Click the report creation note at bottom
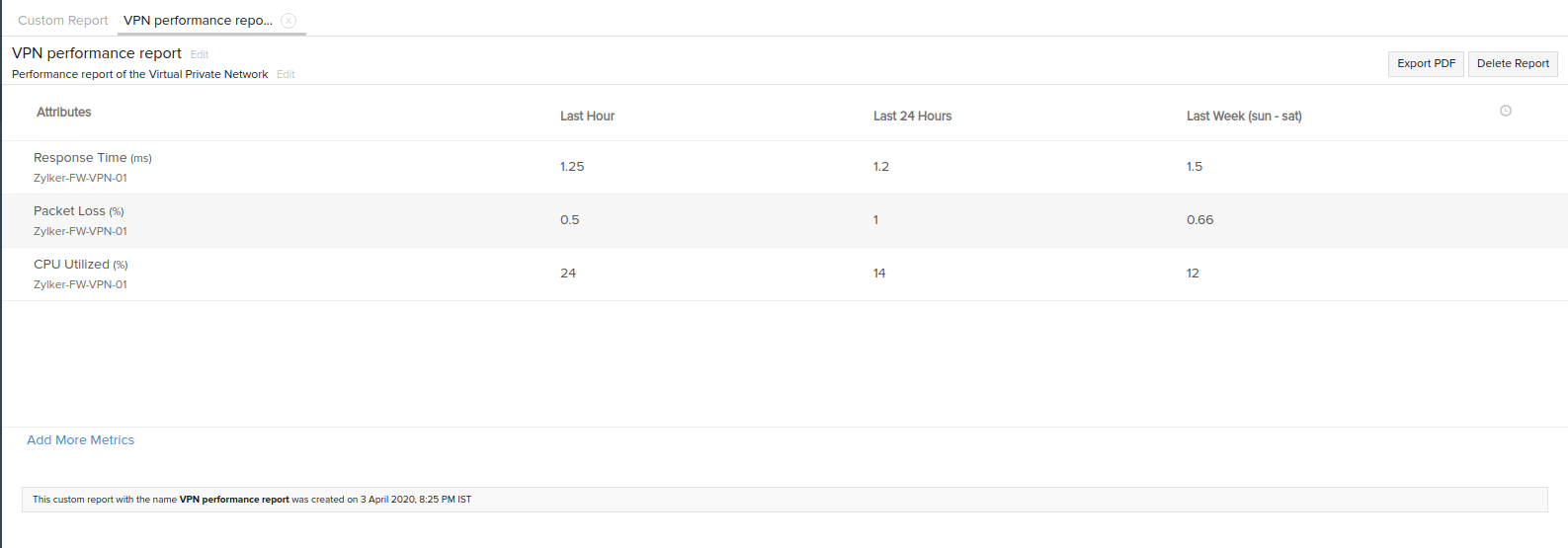 point(252,500)
